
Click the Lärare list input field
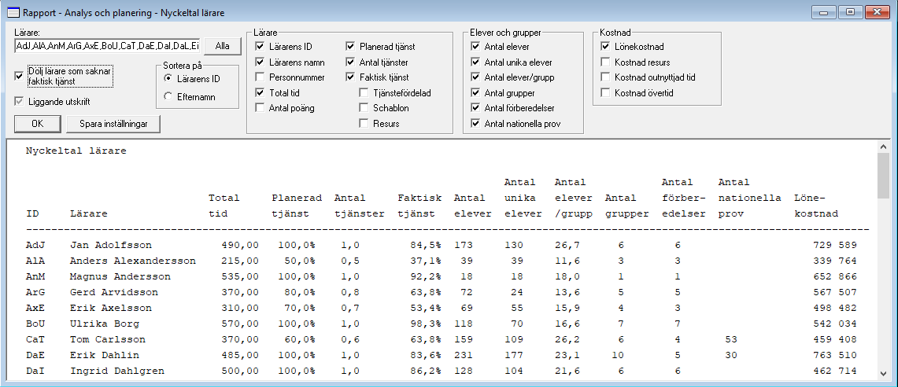coord(108,46)
